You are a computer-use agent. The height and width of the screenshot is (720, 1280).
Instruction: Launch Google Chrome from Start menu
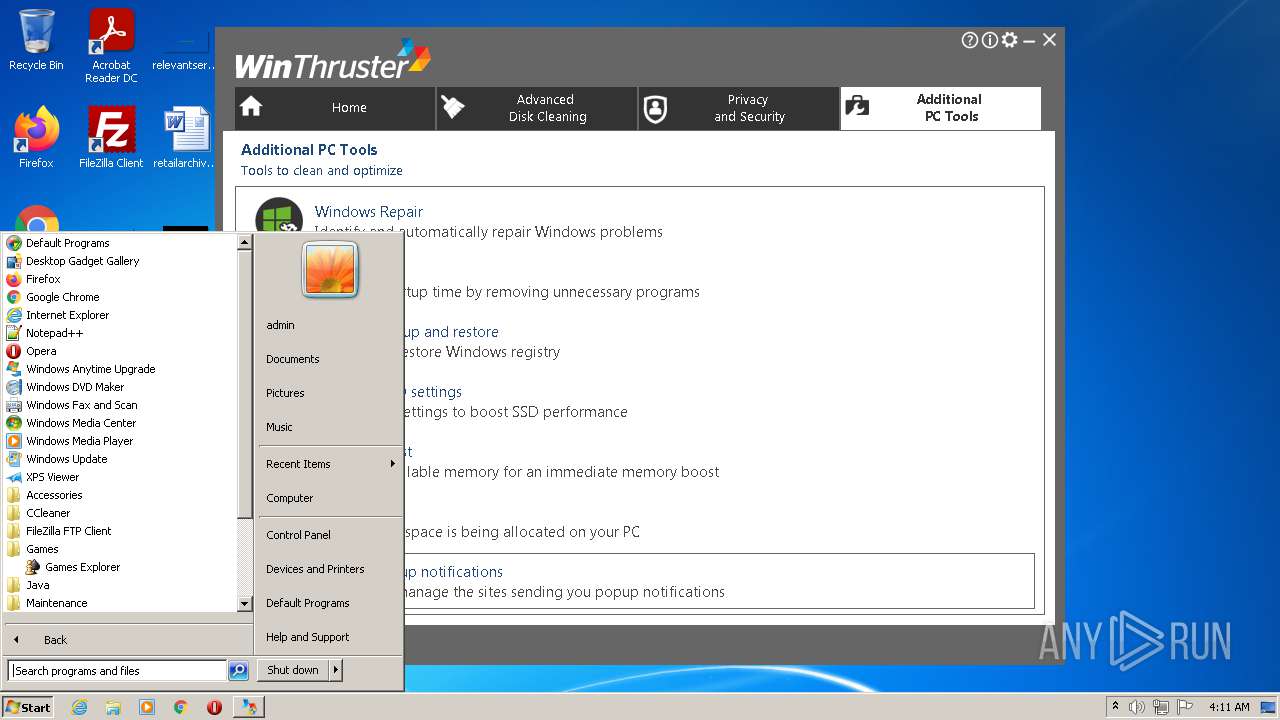(x=62, y=297)
